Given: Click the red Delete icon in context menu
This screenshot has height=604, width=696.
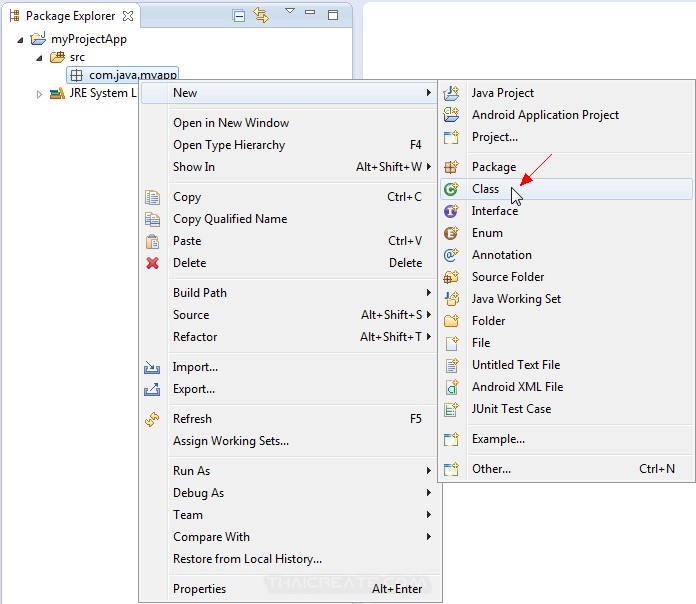Looking at the screenshot, I should [152, 263].
